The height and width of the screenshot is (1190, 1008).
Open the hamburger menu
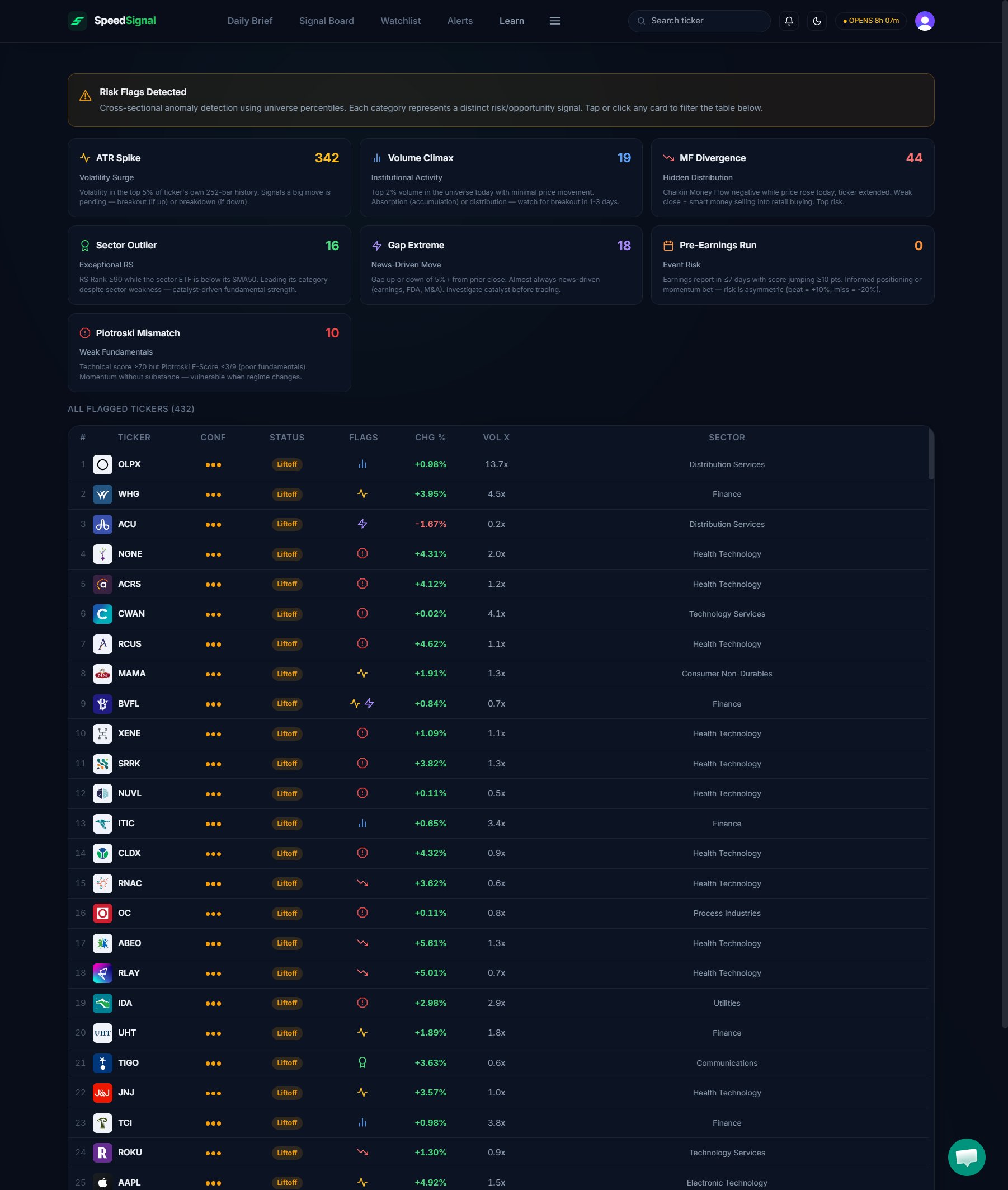(554, 21)
